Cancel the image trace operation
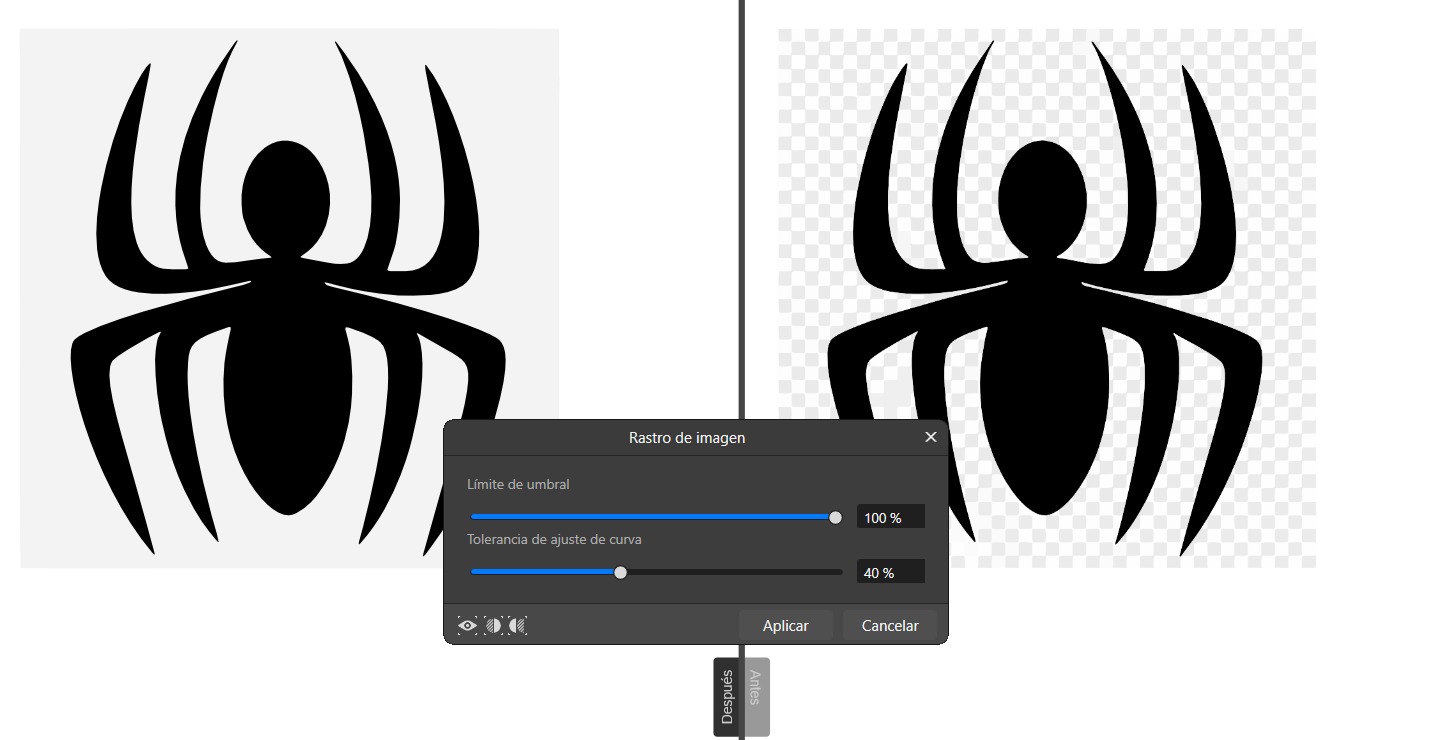The image size is (1432, 740). (889, 624)
